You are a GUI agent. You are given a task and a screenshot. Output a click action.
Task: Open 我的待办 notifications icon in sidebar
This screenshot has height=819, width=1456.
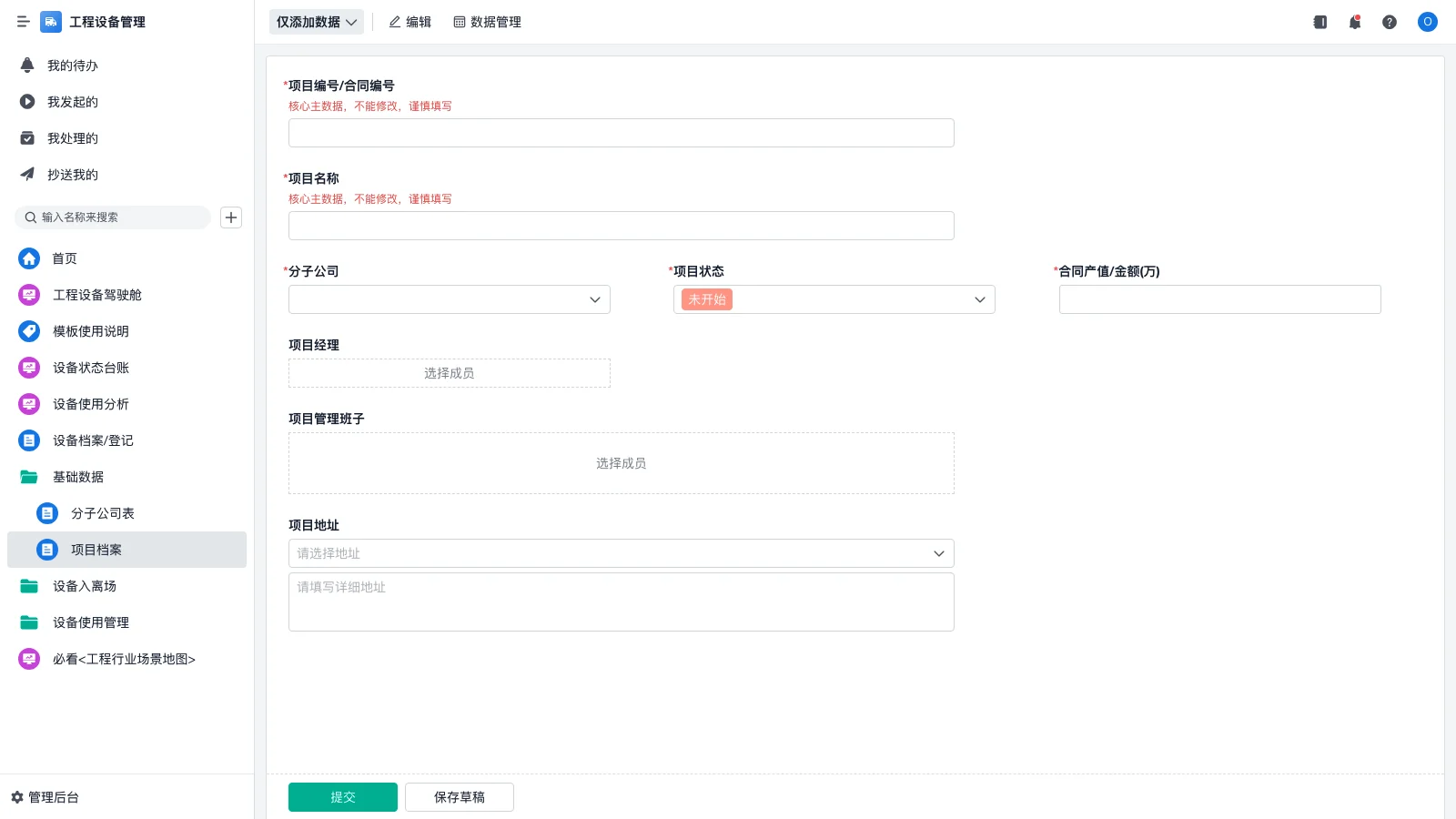(x=28, y=66)
